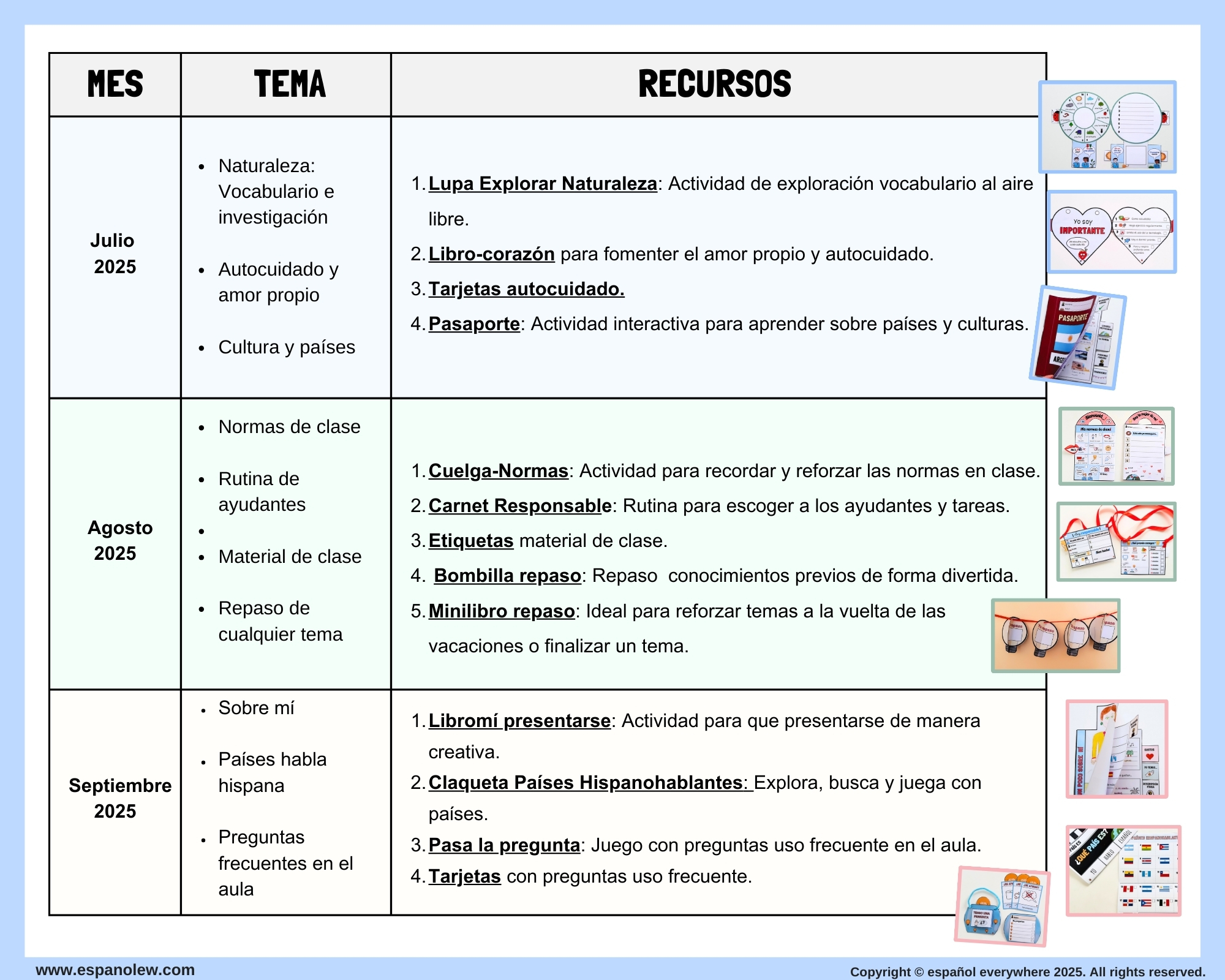1225x980 pixels.
Task: Open the Libromí presentarse link
Action: point(519,721)
